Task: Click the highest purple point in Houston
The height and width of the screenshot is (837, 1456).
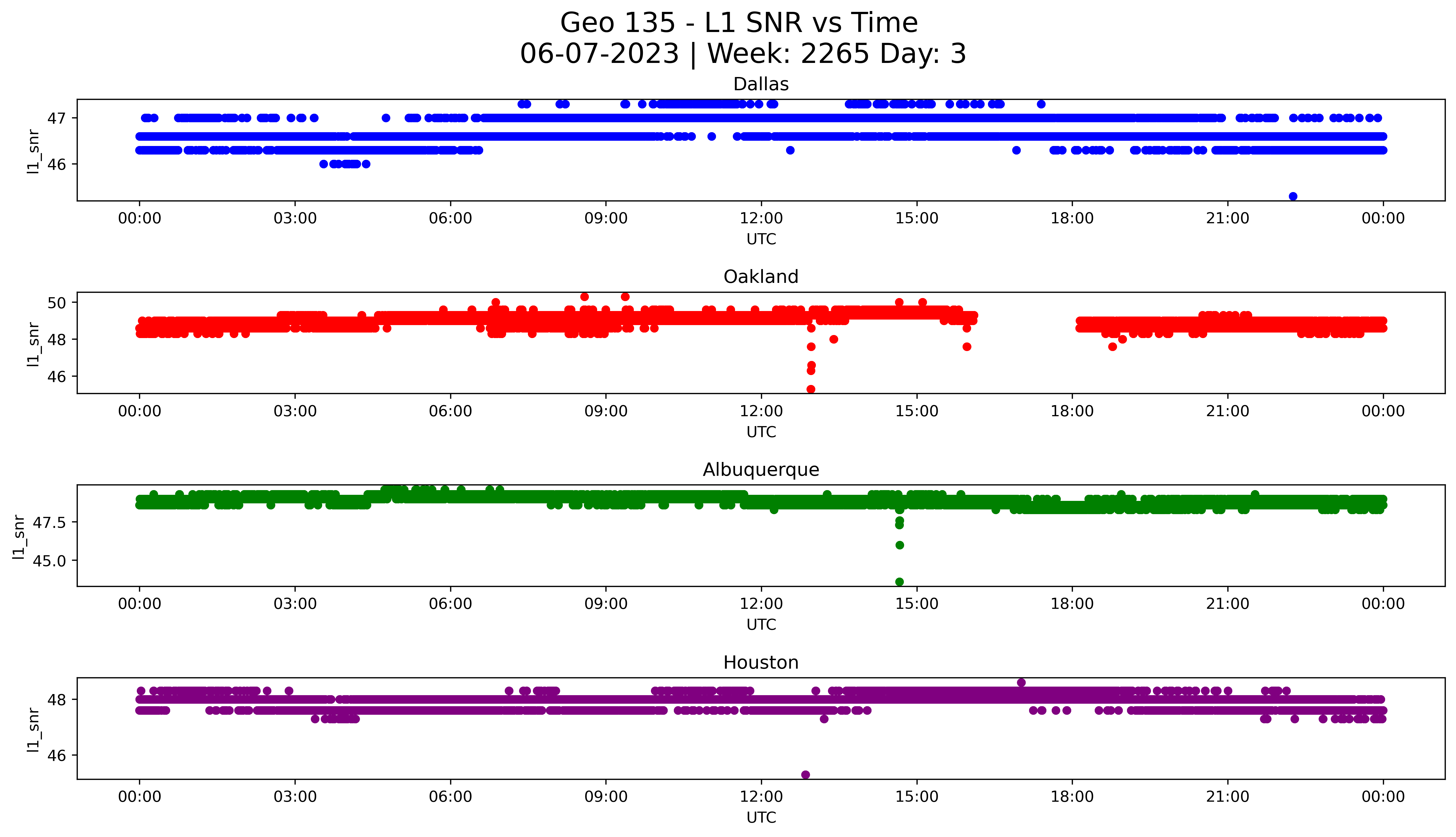Action: pyautogui.click(x=1021, y=683)
